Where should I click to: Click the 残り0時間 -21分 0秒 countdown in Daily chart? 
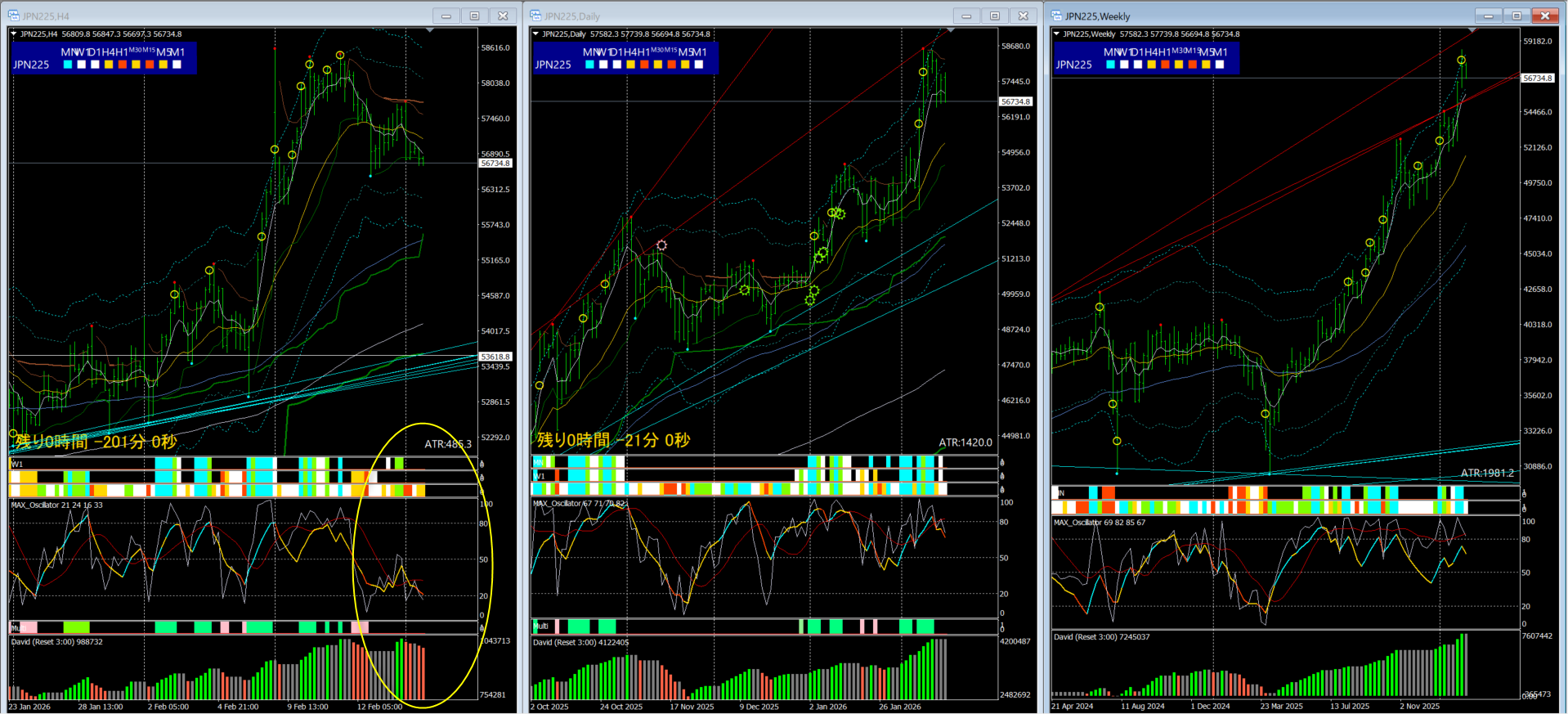tap(613, 440)
